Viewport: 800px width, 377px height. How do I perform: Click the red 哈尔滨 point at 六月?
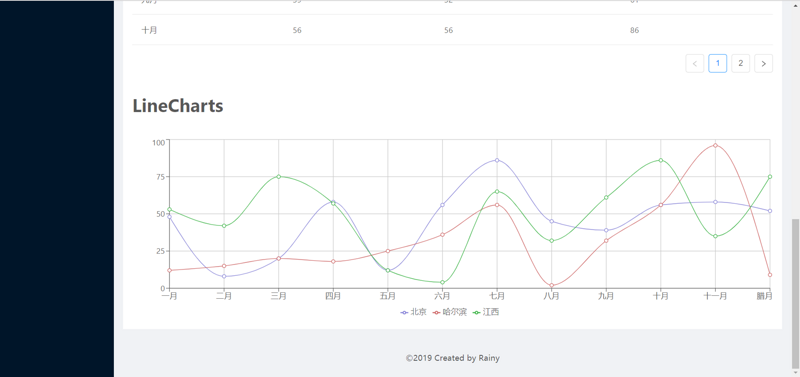tap(442, 235)
